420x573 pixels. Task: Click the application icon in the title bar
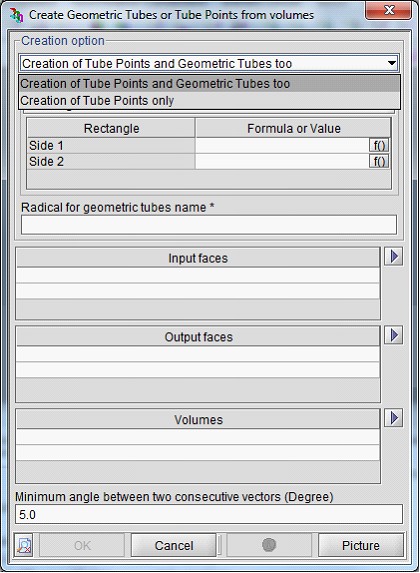(16, 15)
